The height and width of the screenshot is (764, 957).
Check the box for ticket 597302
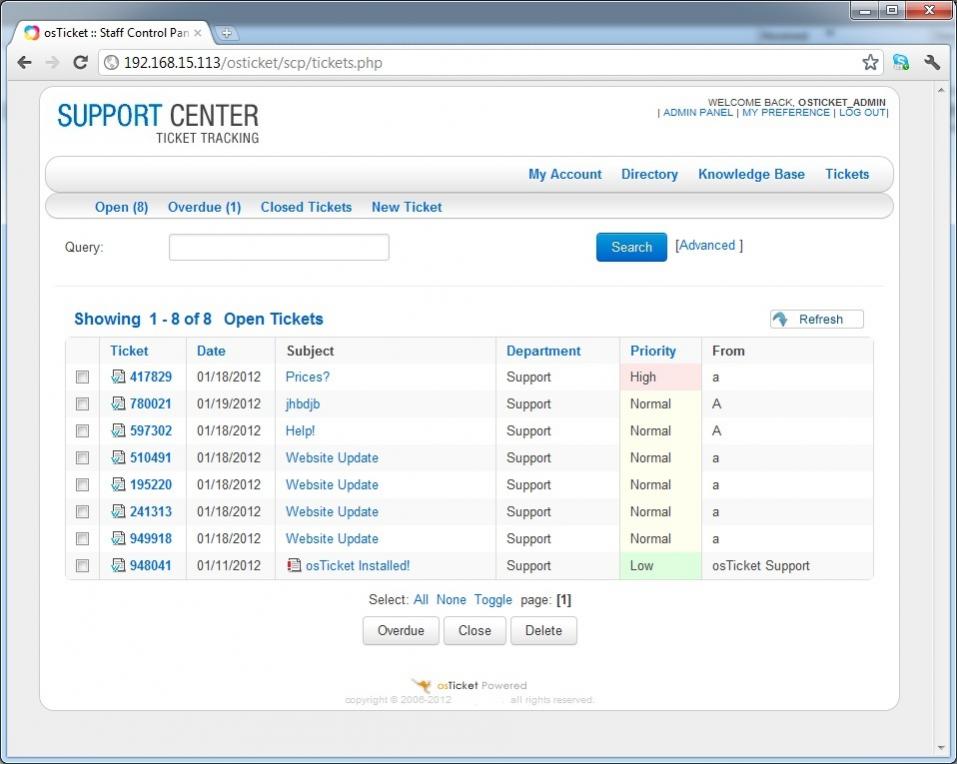82,431
